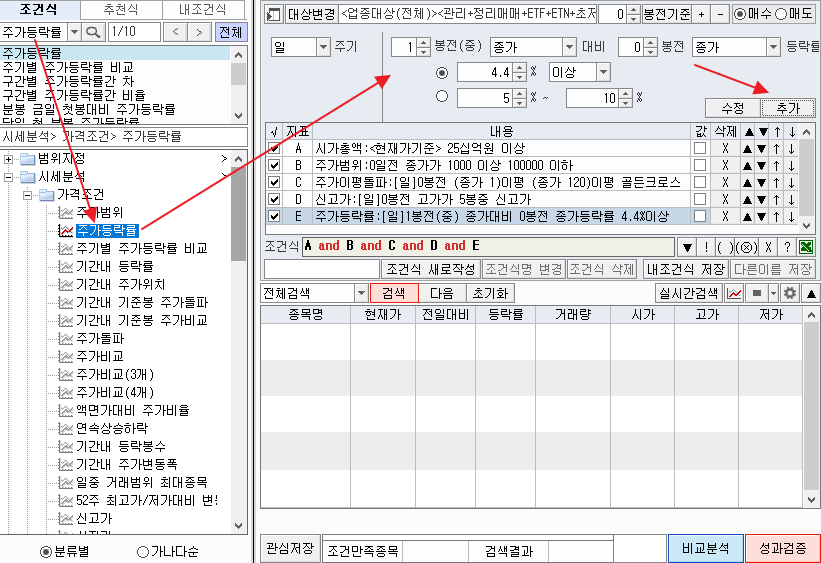Move condition B up with filled triangle
821x563 pixels.
click(x=748, y=165)
